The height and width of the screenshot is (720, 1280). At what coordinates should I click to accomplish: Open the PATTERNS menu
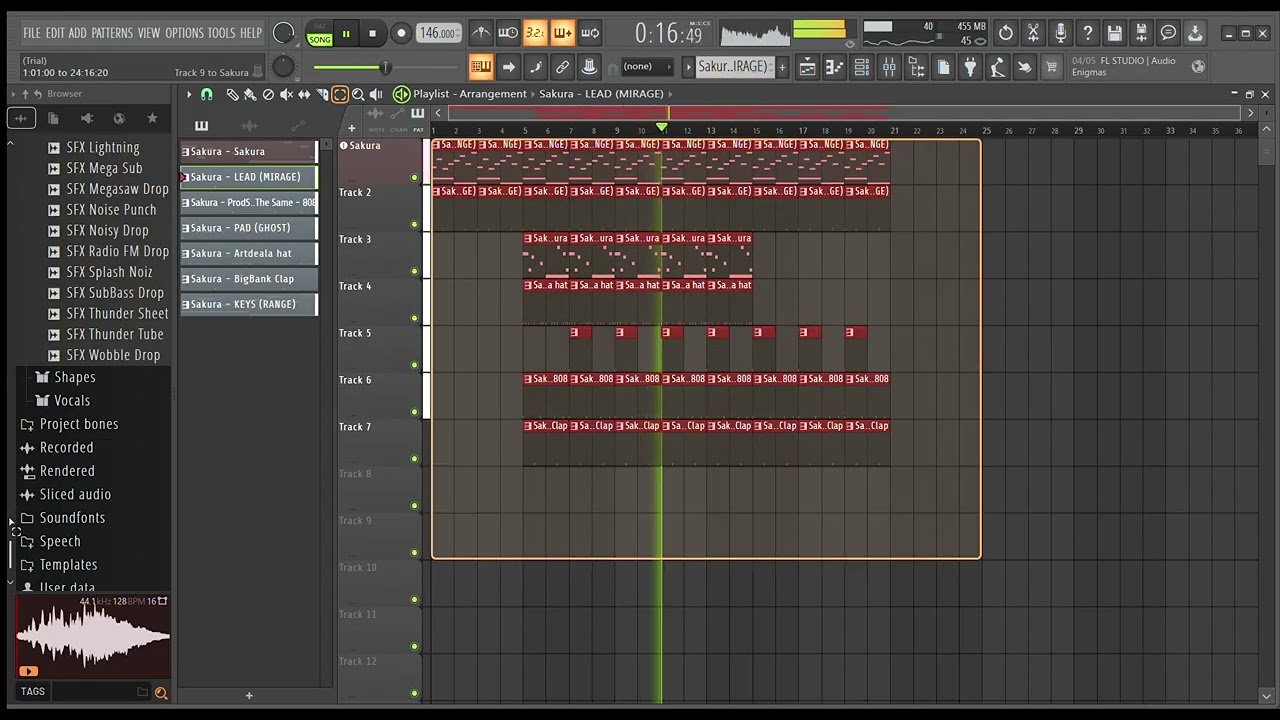(x=112, y=33)
